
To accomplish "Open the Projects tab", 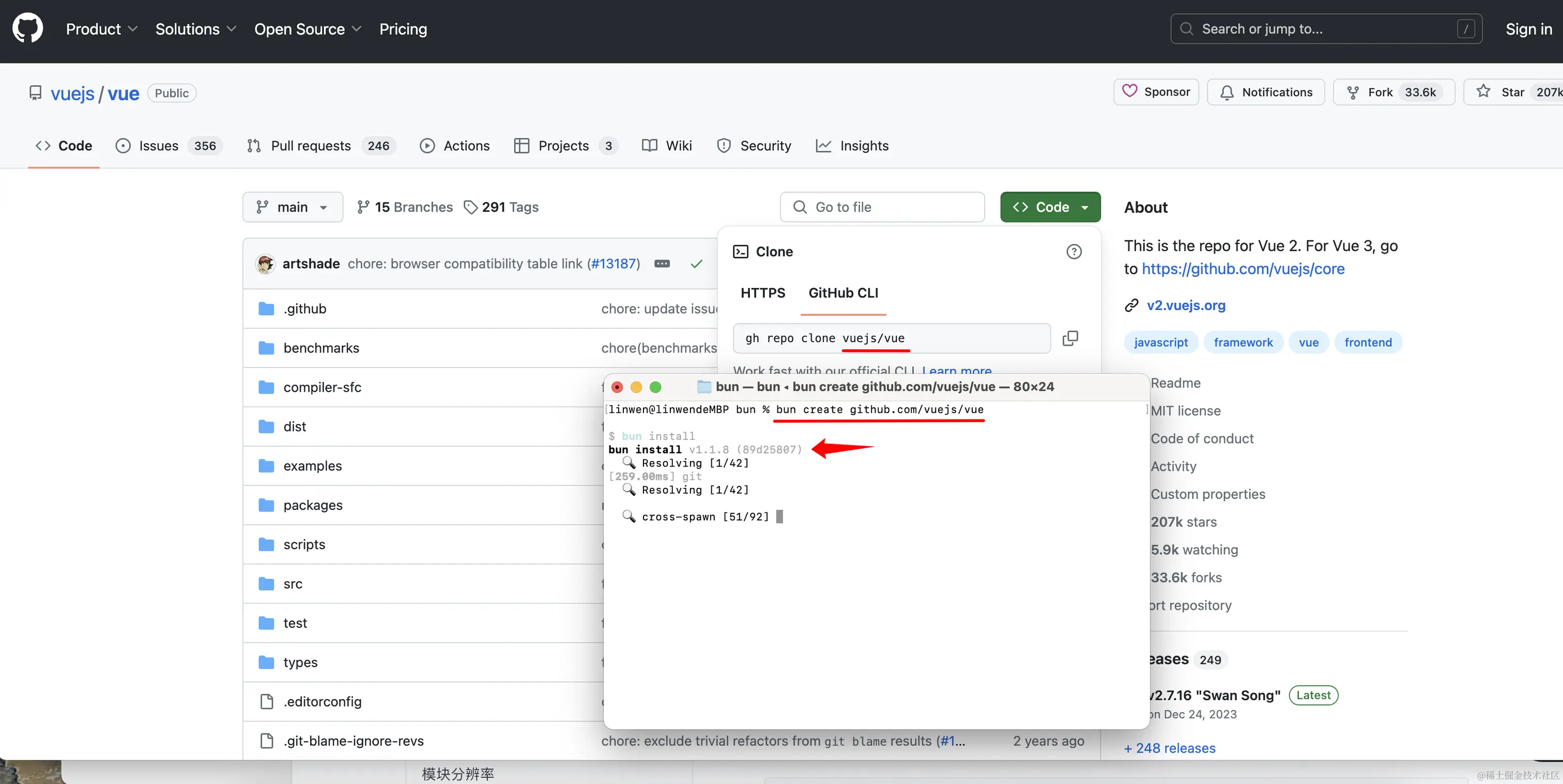I will pos(565,146).
